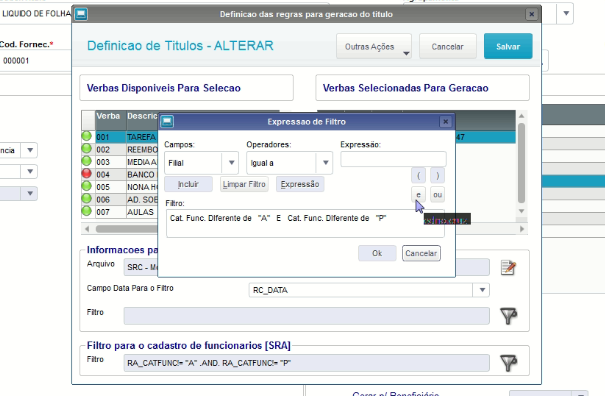
Task: Click Cancelar in Definicao de Titulos header
Action: tap(448, 46)
